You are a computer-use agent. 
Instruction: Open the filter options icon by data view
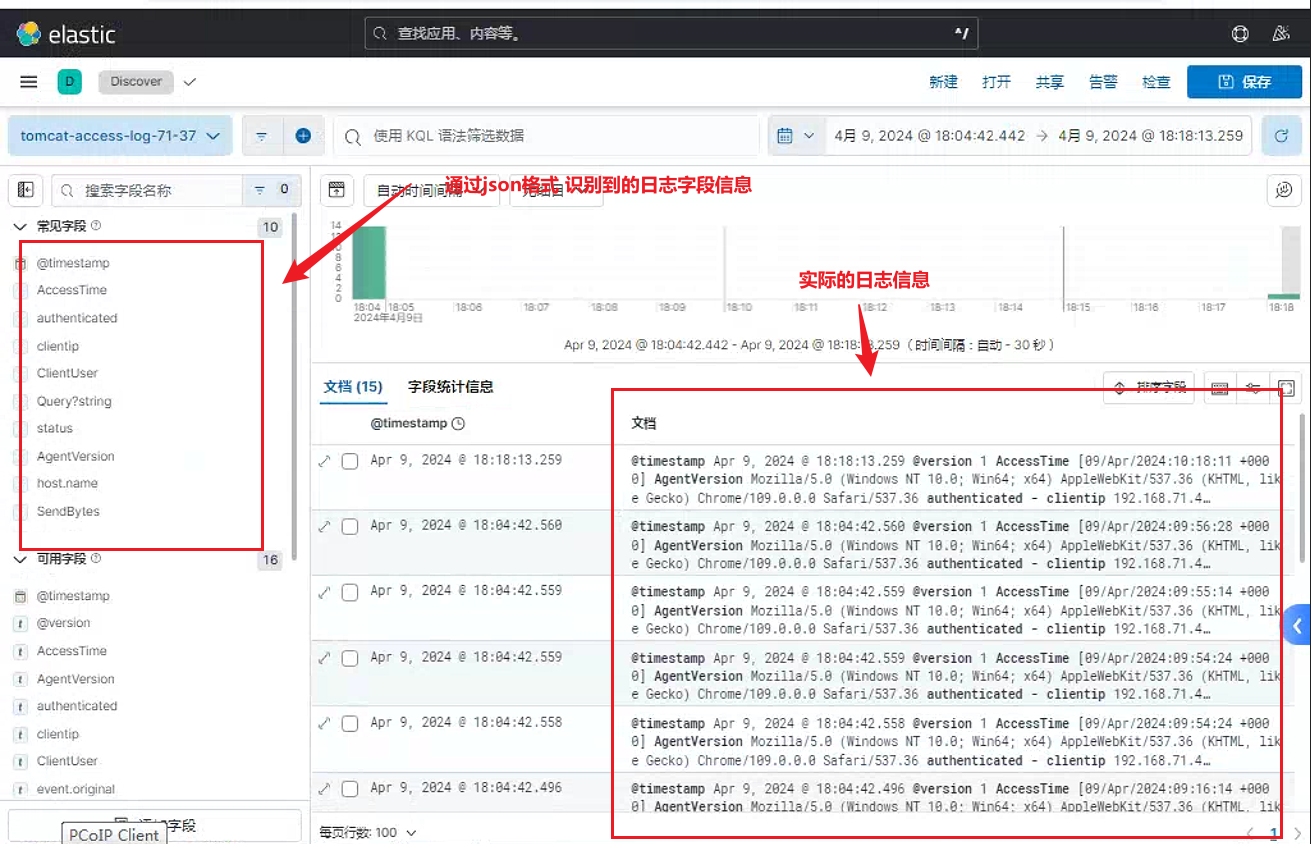(261, 136)
